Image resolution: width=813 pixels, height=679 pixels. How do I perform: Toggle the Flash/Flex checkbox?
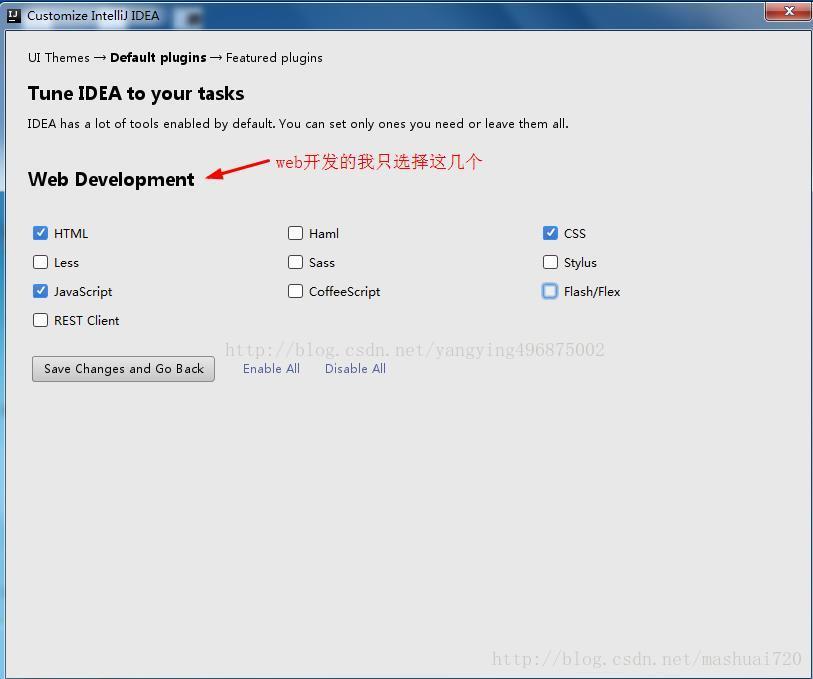(550, 291)
